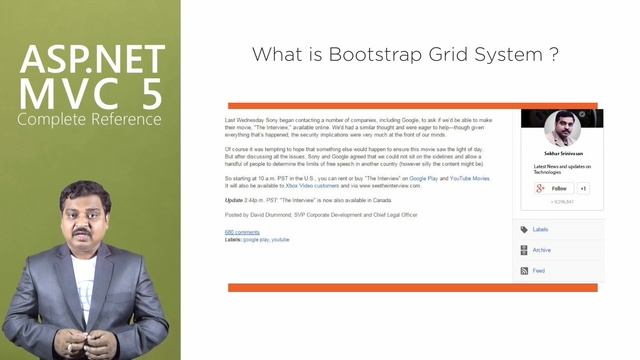
Task: Open the Xbox Video customers link
Action: [x=312, y=186]
